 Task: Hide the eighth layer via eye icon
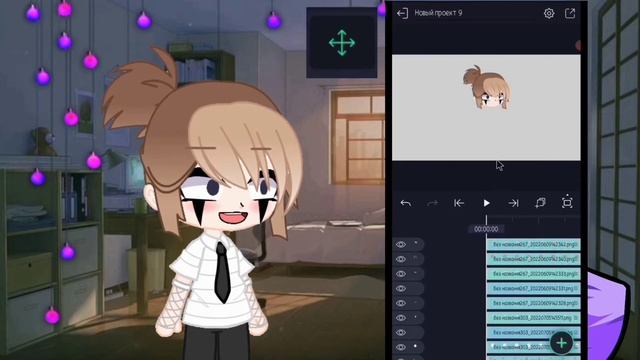click(x=401, y=347)
